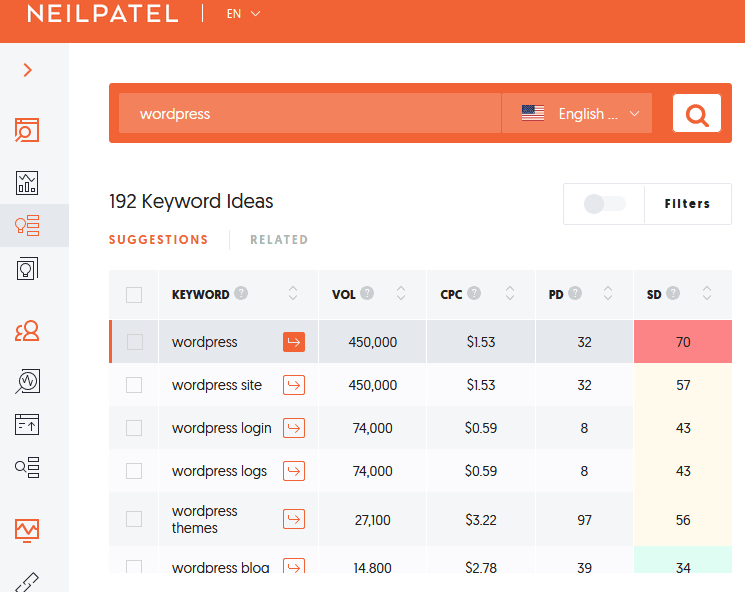Click the 'wordpress logs' keyword text
Viewport: 745px width, 592px height.
pyautogui.click(x=219, y=471)
